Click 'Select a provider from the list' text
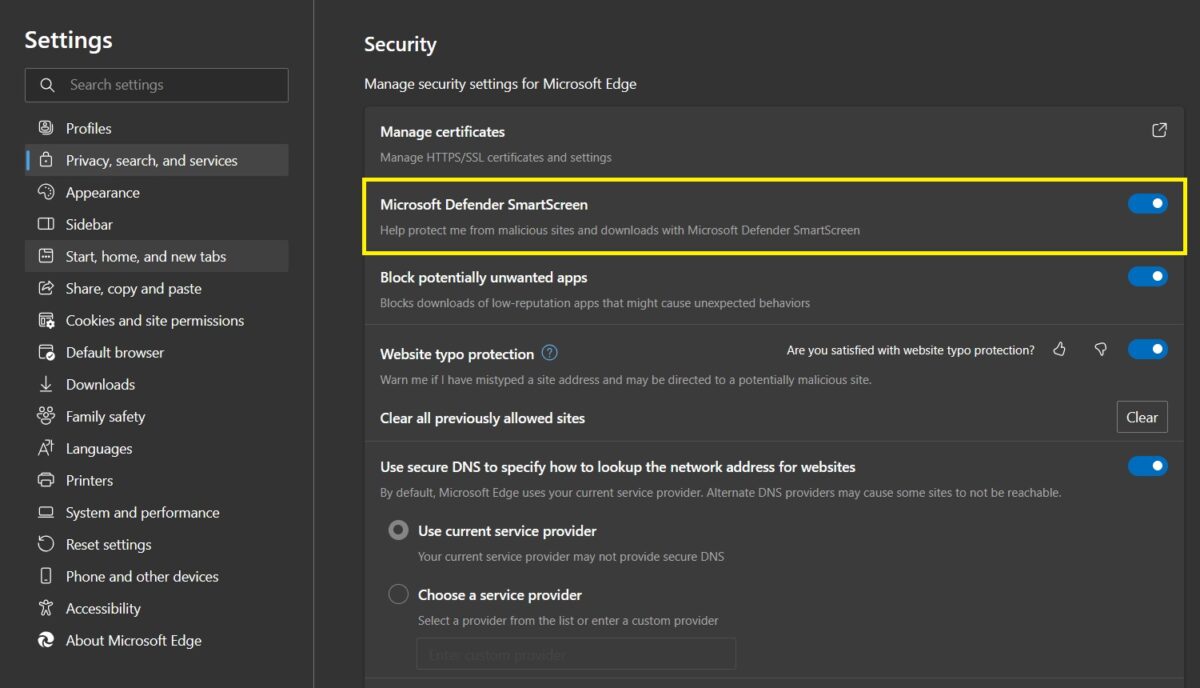This screenshot has width=1200, height=688. (568, 620)
